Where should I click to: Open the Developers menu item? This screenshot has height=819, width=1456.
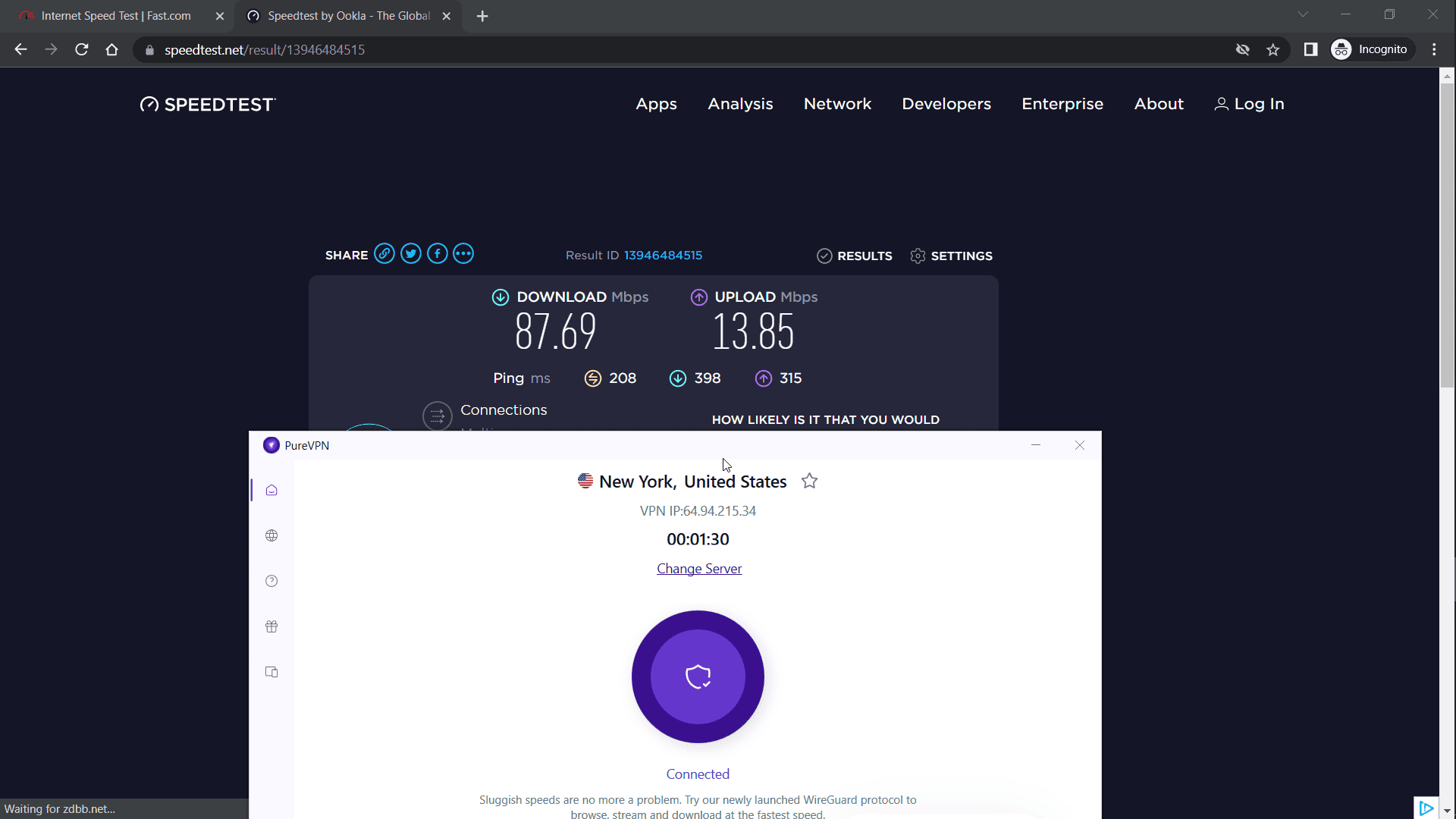(946, 104)
